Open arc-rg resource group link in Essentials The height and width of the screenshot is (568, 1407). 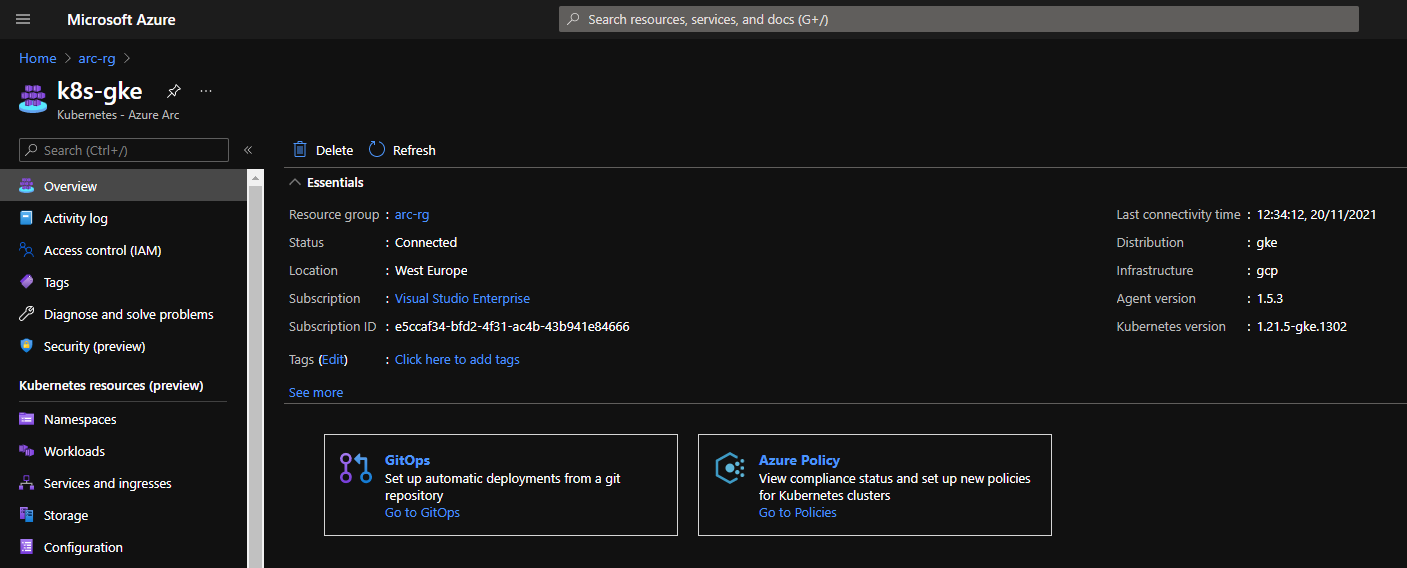pyautogui.click(x=412, y=214)
